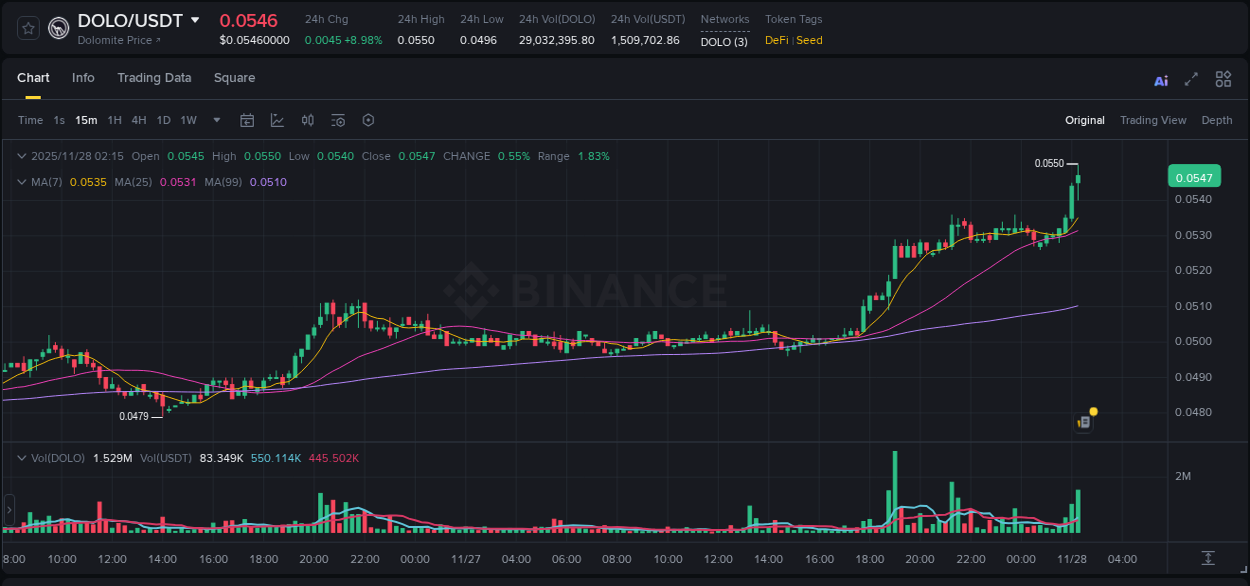Select the Trading View chart mode
Image resolution: width=1250 pixels, height=586 pixels.
1153,119
